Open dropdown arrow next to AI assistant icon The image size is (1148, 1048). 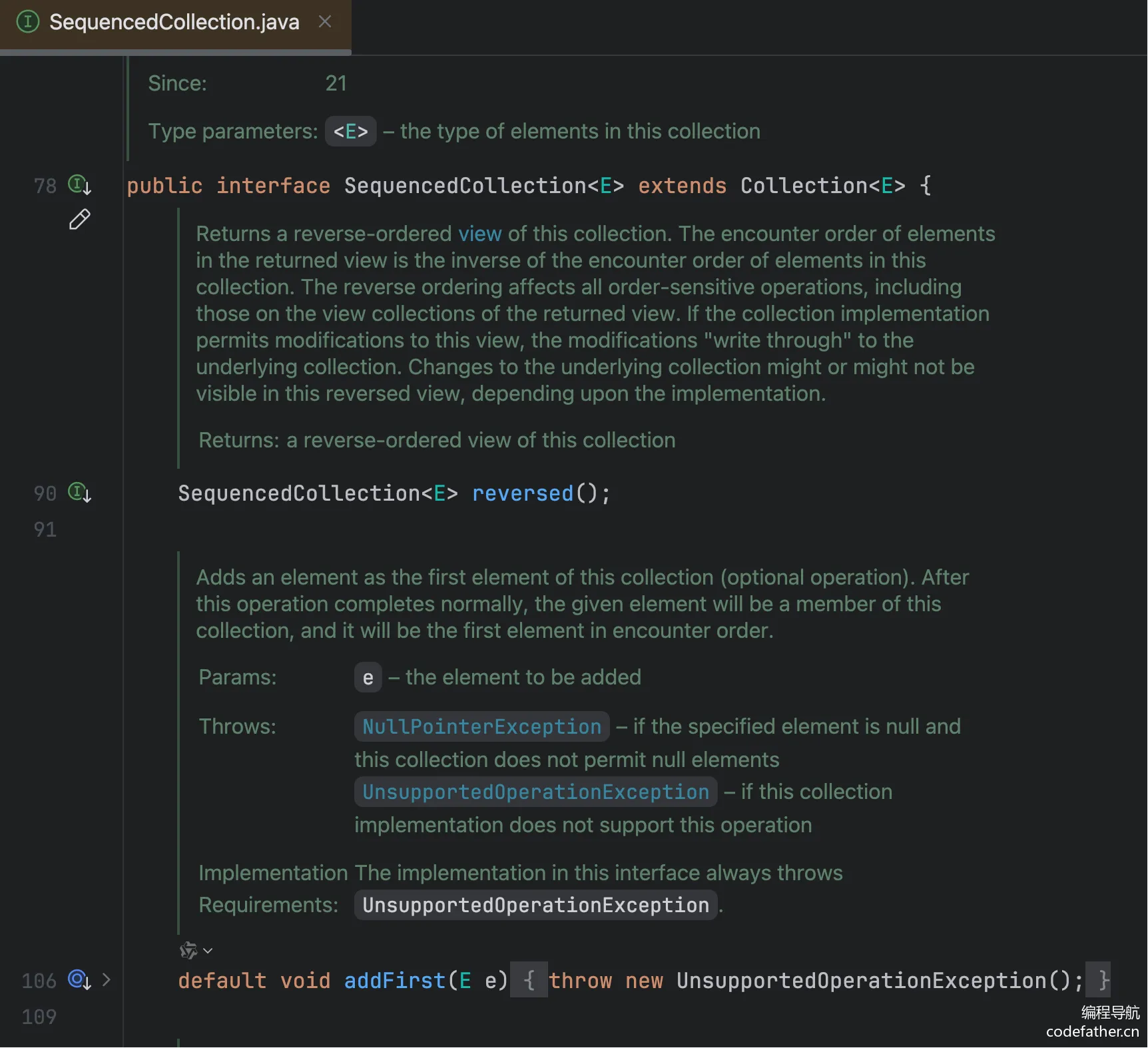(x=208, y=951)
